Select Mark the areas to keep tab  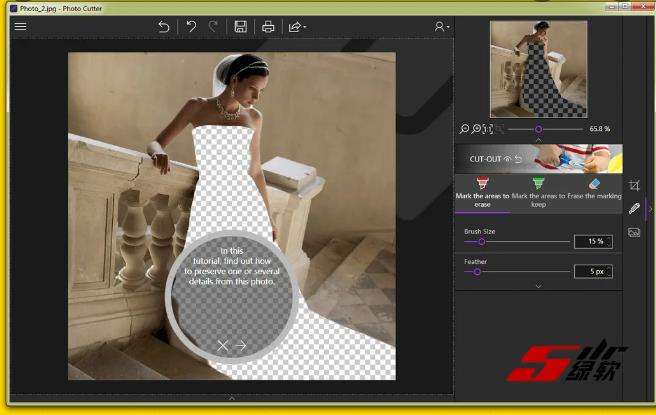(x=538, y=191)
